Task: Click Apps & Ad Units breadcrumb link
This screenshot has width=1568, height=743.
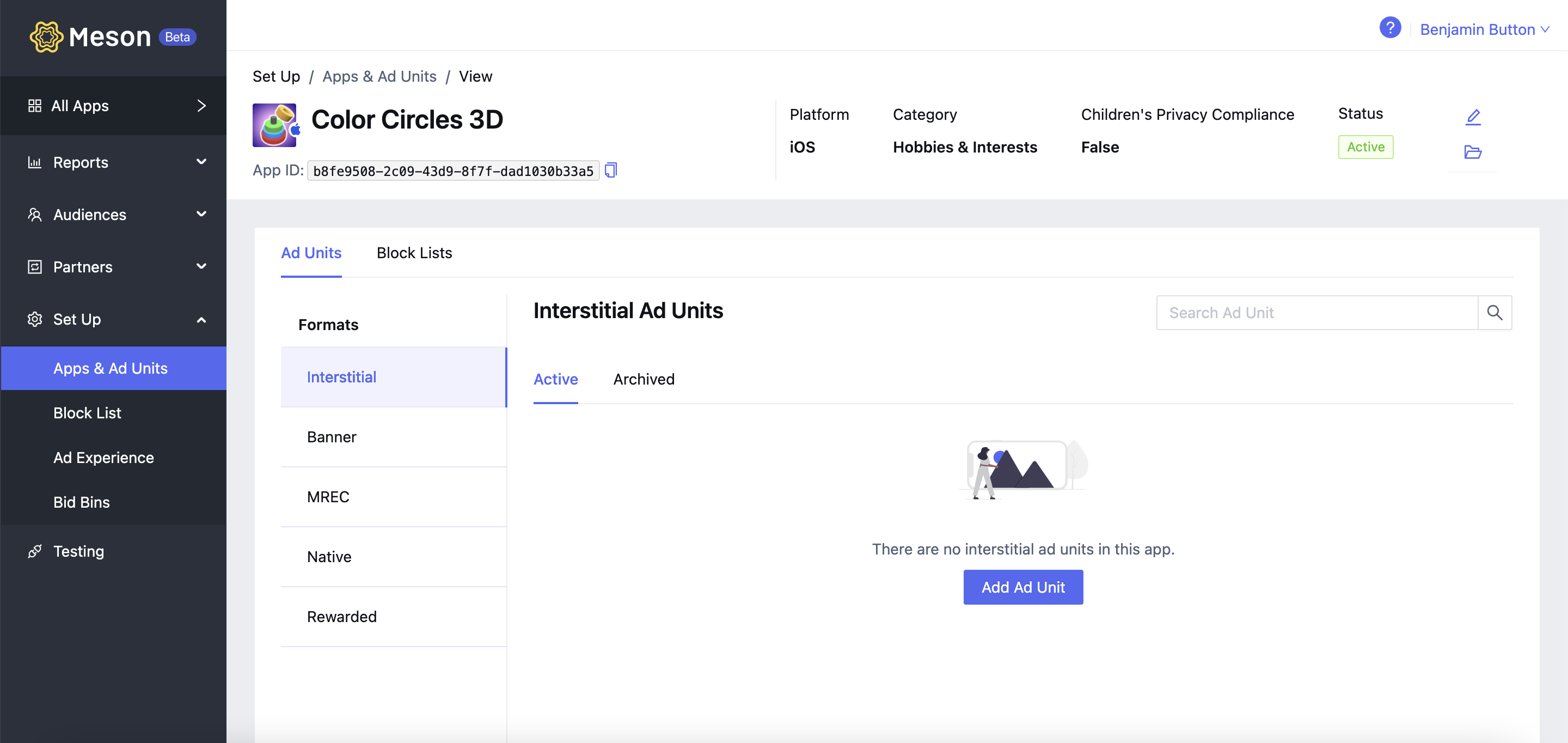Action: pyautogui.click(x=379, y=76)
